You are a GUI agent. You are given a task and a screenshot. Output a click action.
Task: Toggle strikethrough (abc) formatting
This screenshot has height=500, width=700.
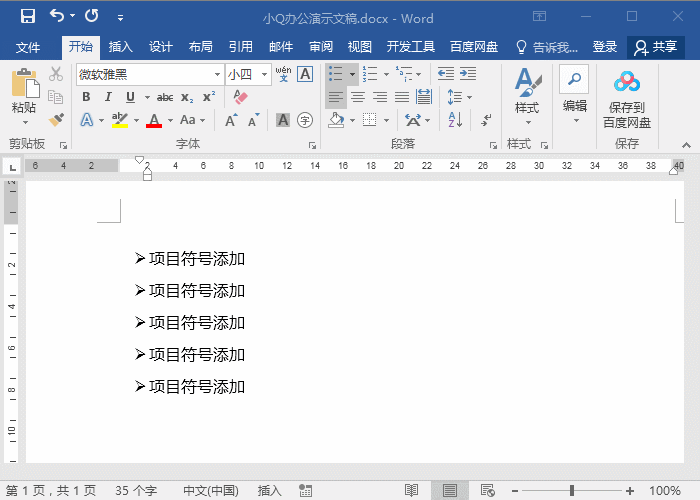pos(165,97)
